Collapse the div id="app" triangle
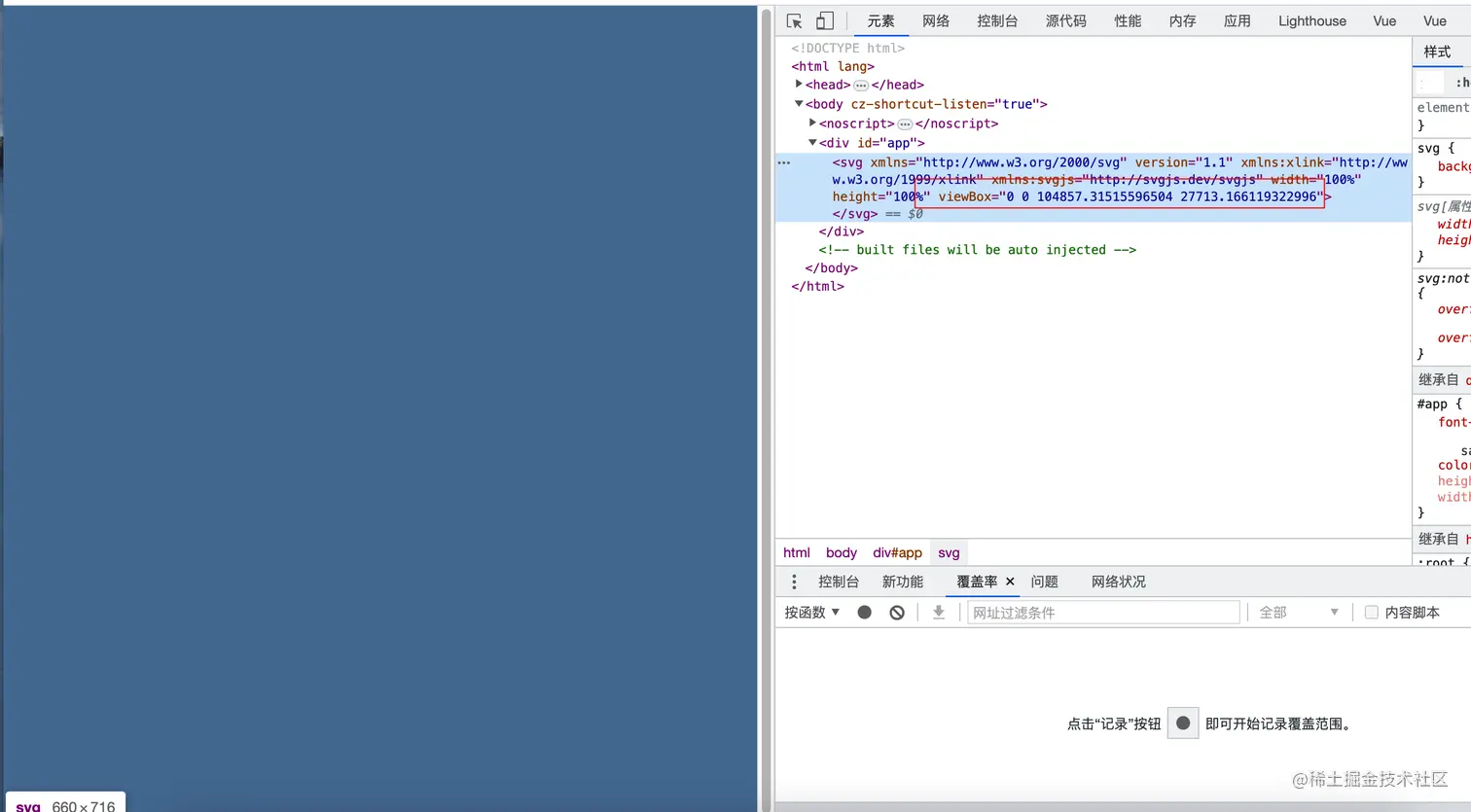 tap(812, 142)
